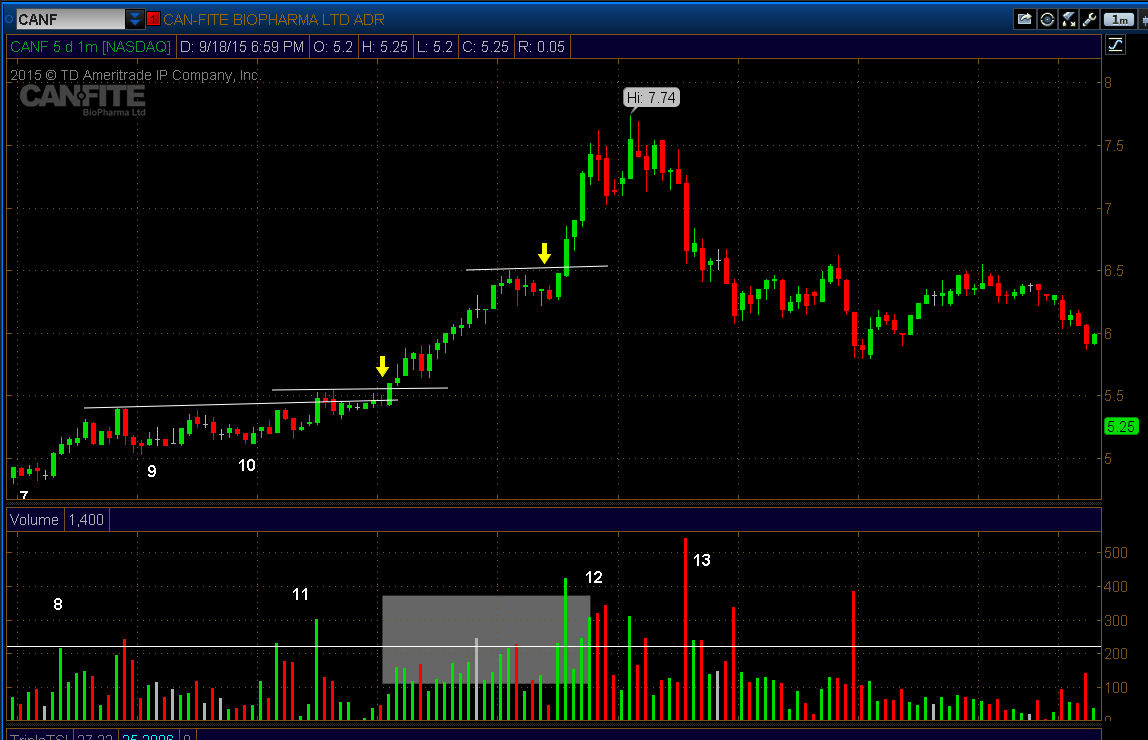Image resolution: width=1148 pixels, height=740 pixels.
Task: Click the O: 5.2 open value
Action: tap(333, 47)
